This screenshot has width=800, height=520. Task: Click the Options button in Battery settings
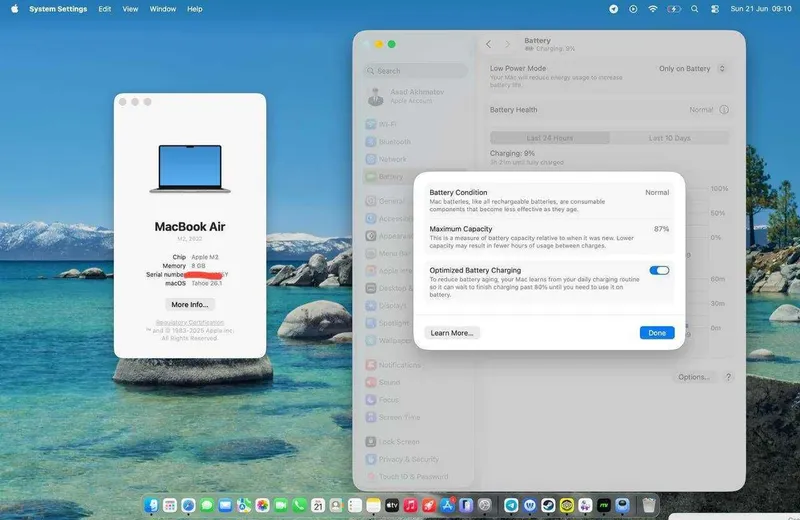[693, 377]
